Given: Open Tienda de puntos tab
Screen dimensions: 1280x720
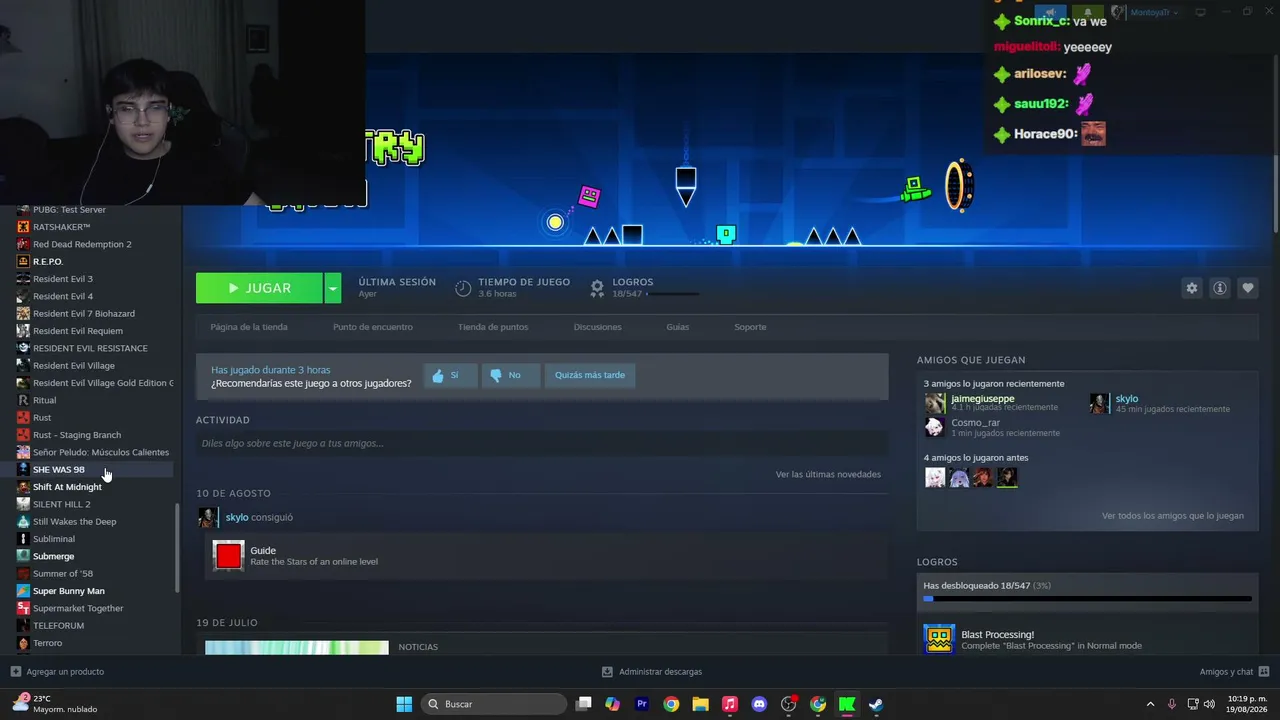Looking at the screenshot, I should [493, 327].
